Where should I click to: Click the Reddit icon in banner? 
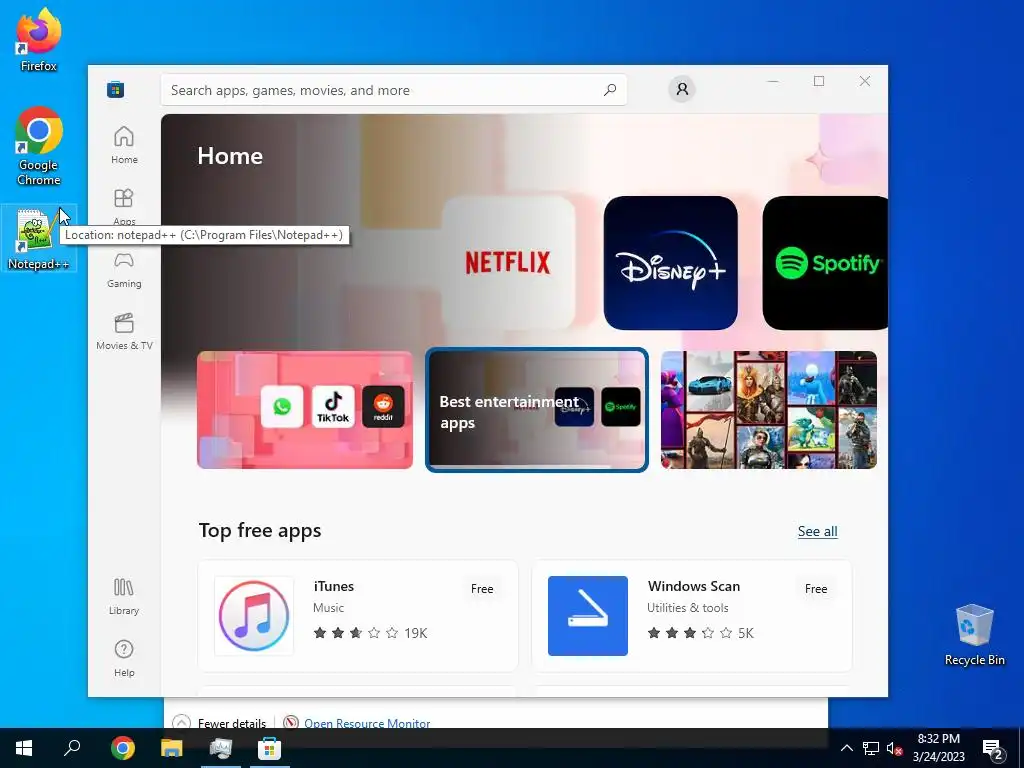coord(383,407)
